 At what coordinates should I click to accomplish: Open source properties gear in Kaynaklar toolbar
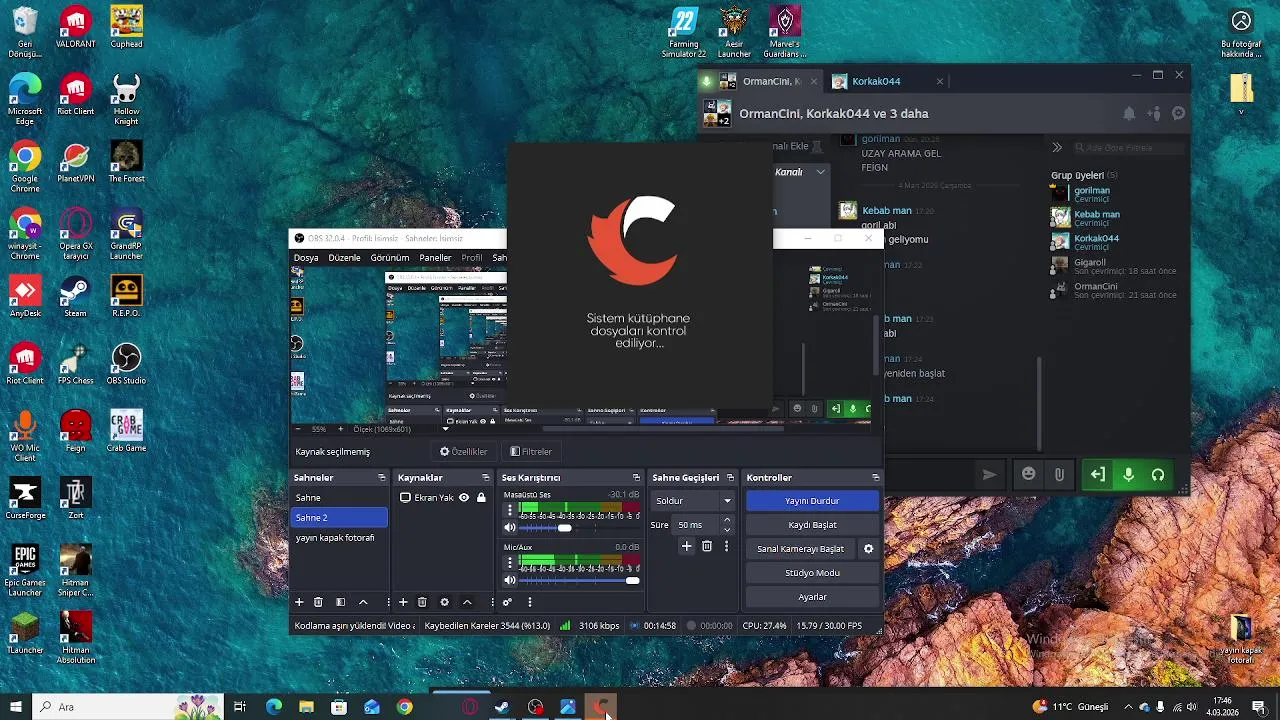point(444,602)
